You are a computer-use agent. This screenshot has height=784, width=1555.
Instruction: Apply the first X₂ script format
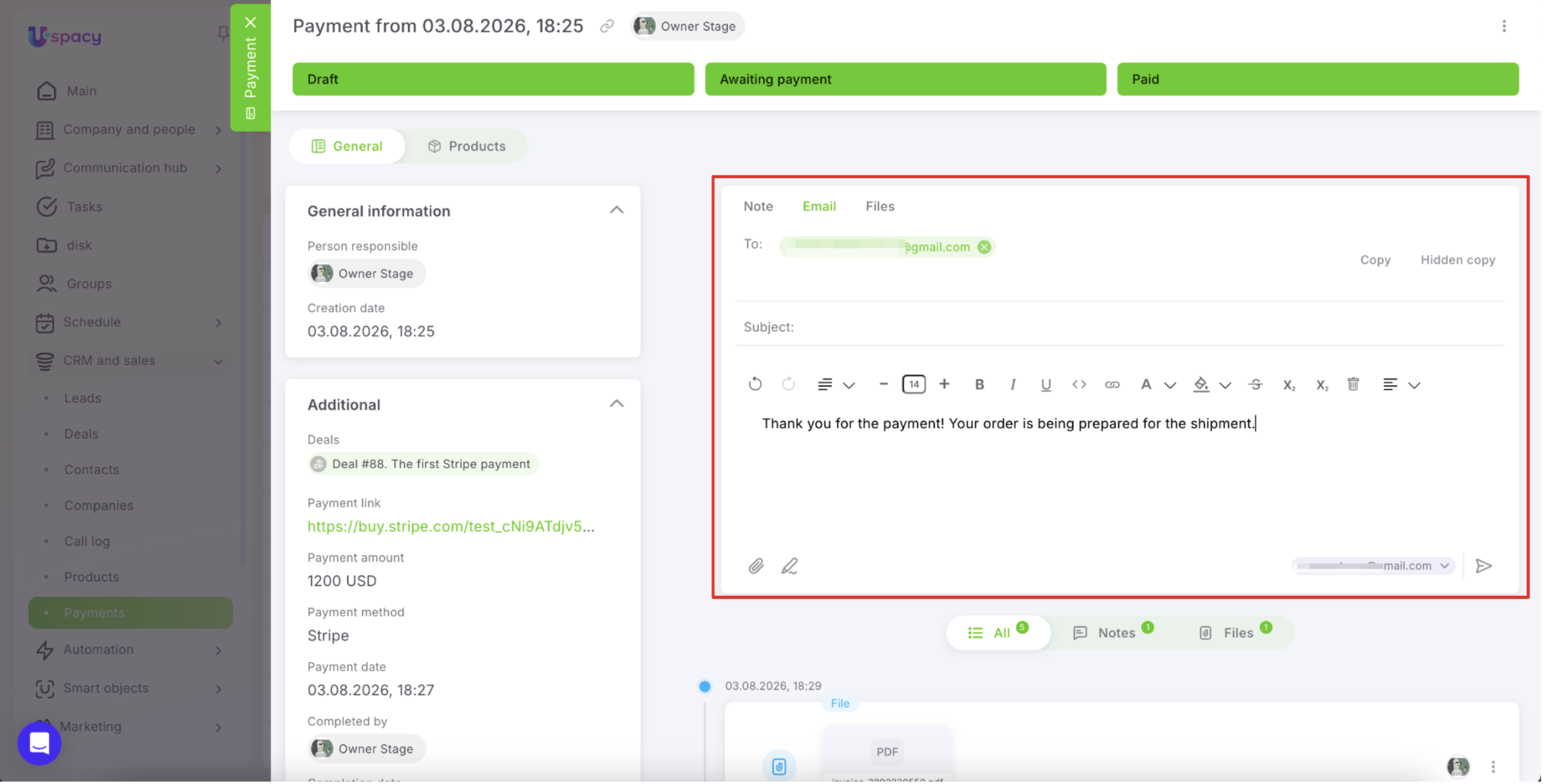pyautogui.click(x=1289, y=385)
